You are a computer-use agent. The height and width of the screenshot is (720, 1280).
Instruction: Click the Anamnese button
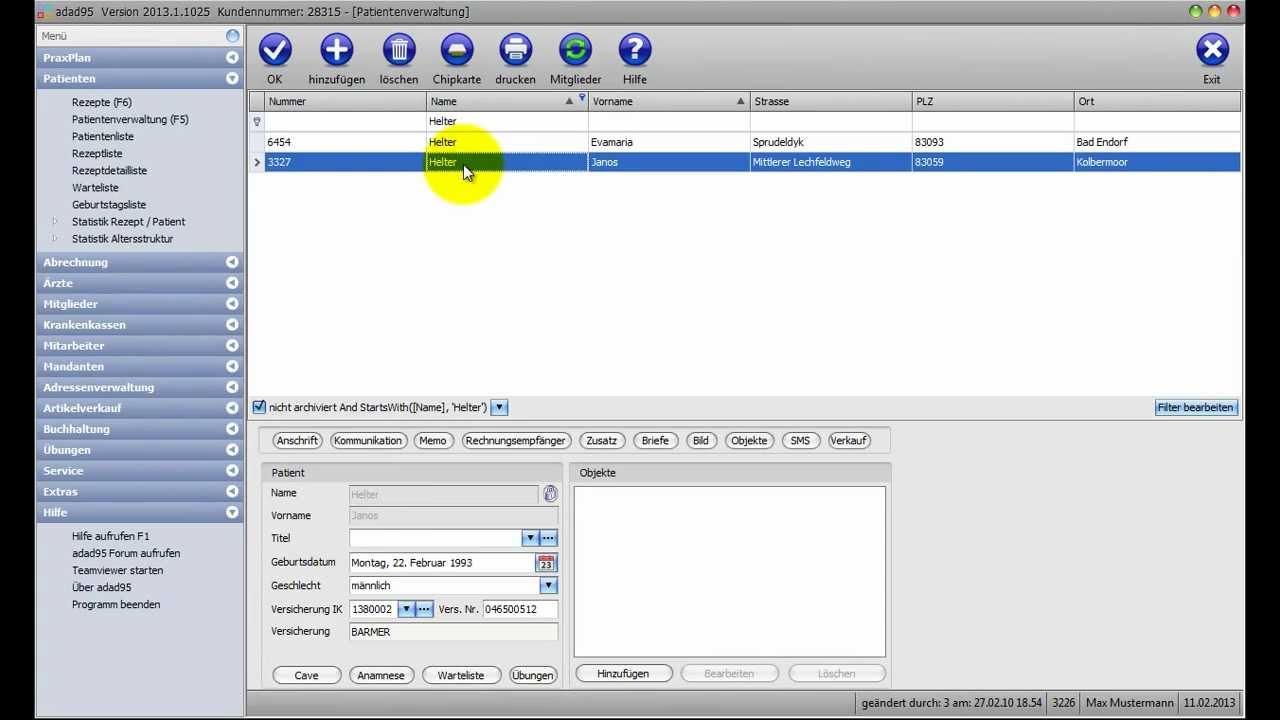pyautogui.click(x=381, y=675)
